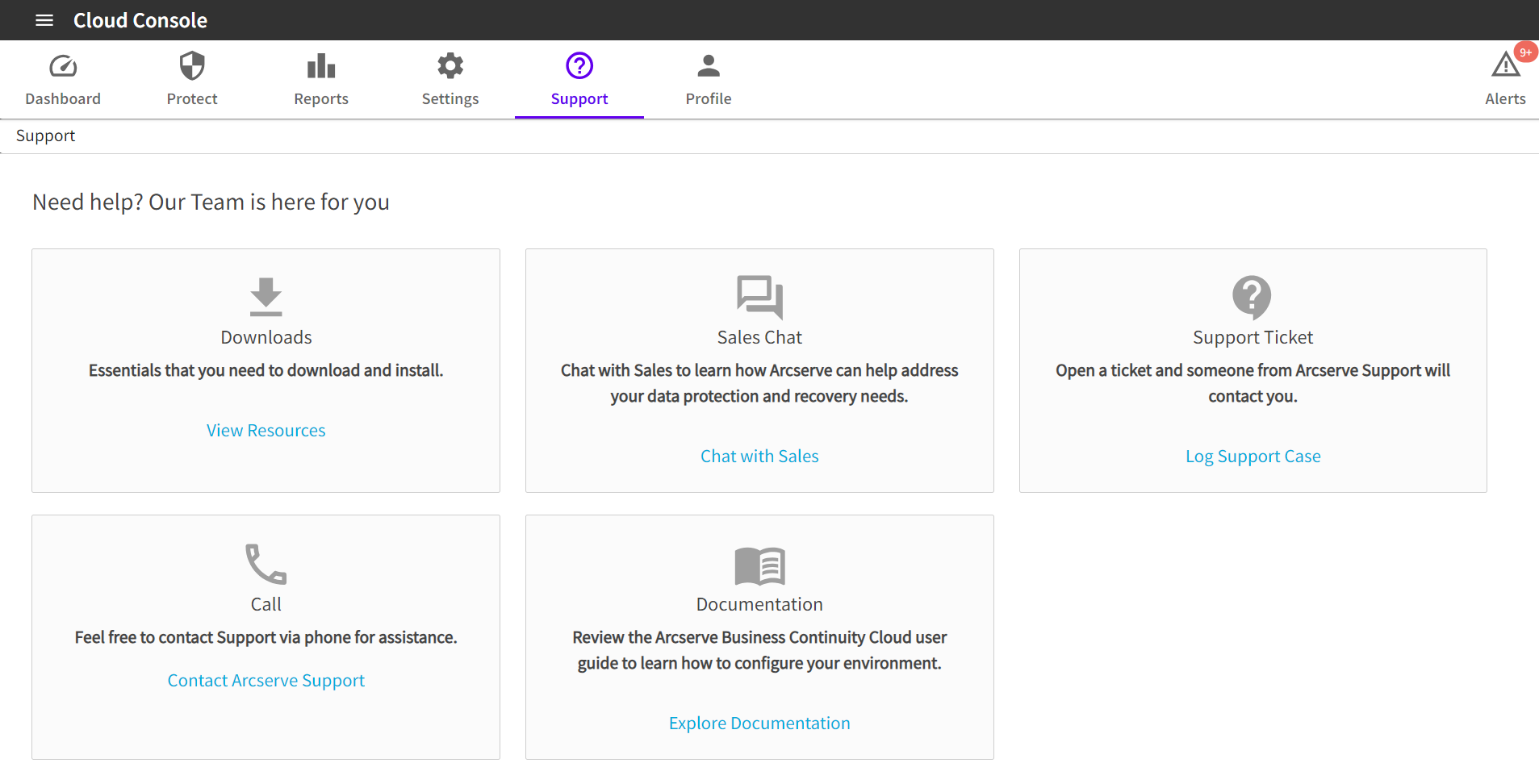Screen dimensions: 1539x784
Task: Open the hamburger navigation menu
Action: [x=44, y=20]
